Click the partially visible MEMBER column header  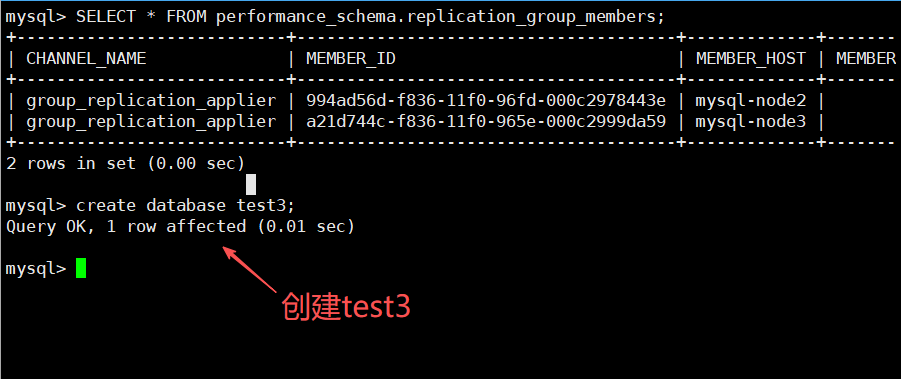[866, 58]
